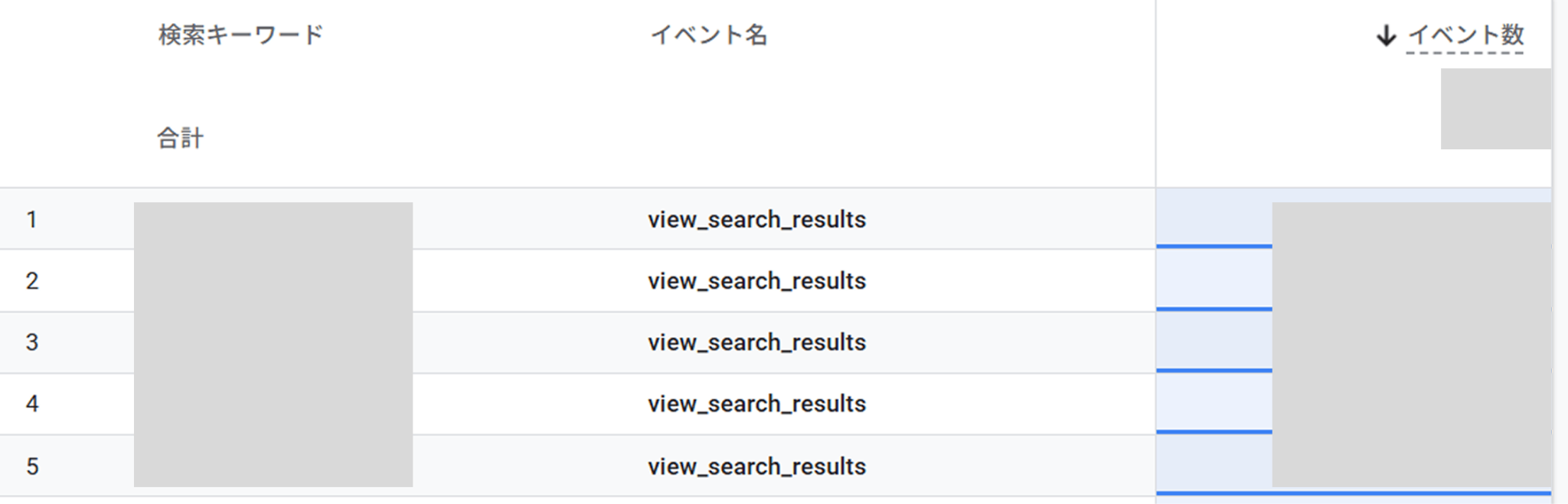Click view_search_results in row 3
Viewport: 1568px width, 504px height.
pyautogui.click(x=756, y=342)
